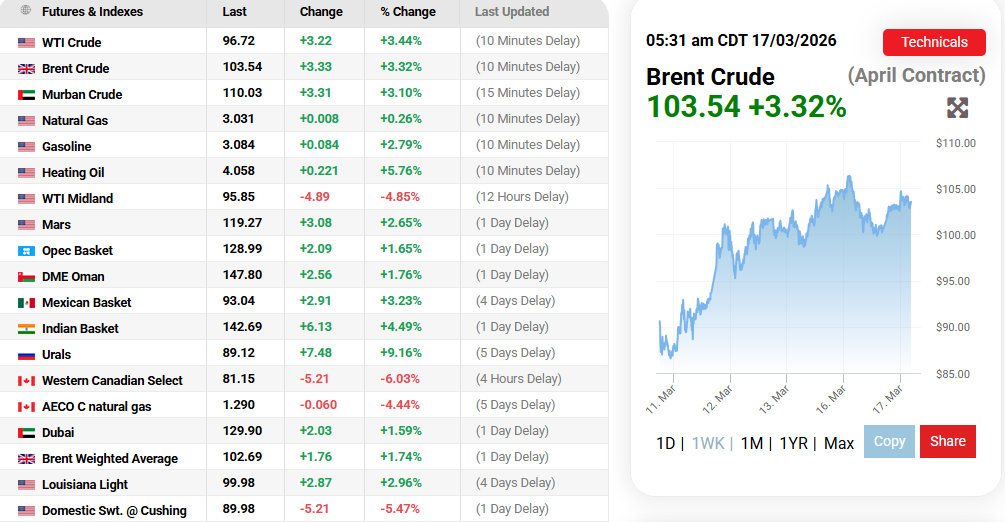Viewport: 1005px width, 522px height.
Task: Click the Canada flag beside Western Canadian Select
Action: [x=26, y=381]
